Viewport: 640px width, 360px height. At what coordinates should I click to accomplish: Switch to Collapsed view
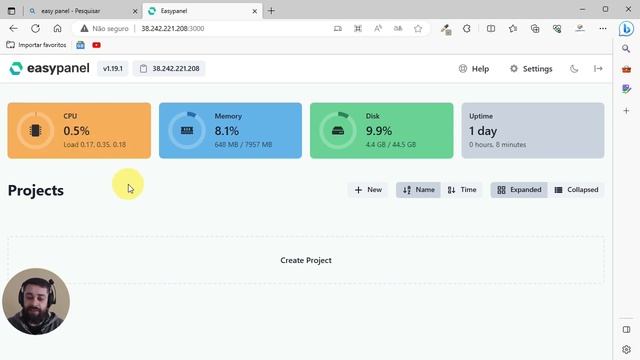[x=576, y=190]
